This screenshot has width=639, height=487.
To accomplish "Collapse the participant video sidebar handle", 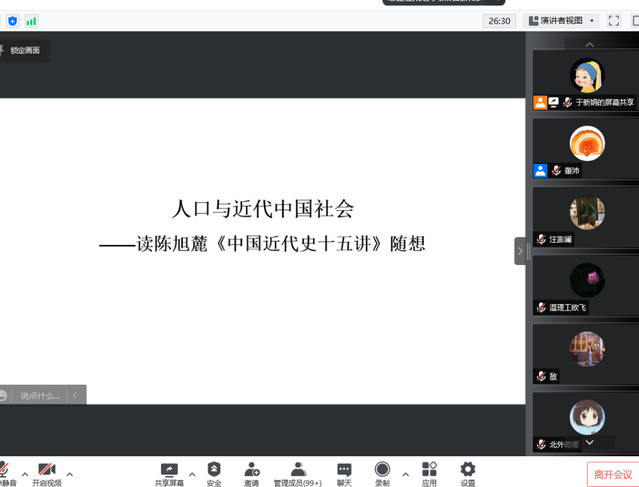I will 520,251.
